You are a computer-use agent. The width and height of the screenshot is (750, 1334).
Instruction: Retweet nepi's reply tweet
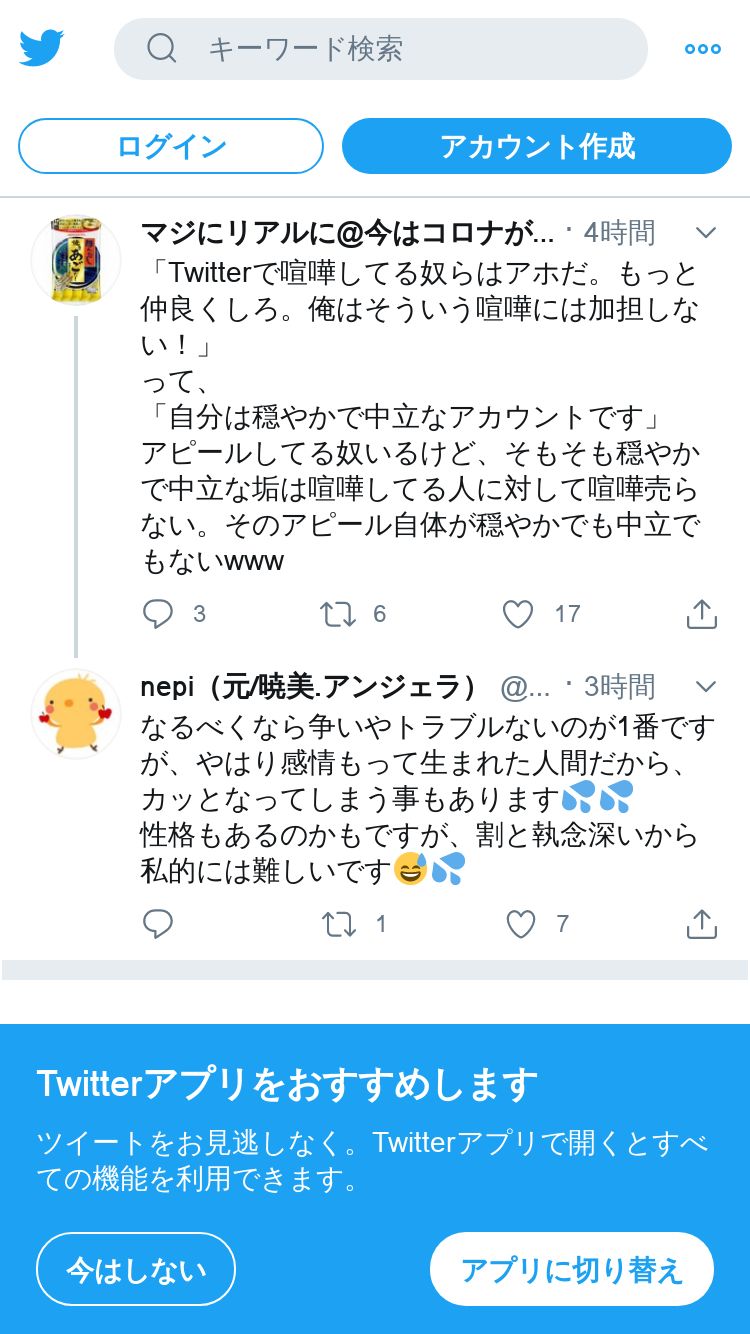pos(338,924)
